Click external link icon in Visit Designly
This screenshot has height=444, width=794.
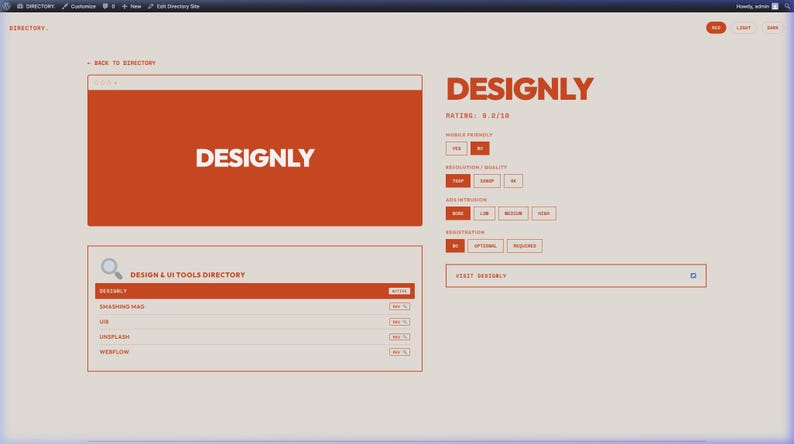click(x=693, y=276)
